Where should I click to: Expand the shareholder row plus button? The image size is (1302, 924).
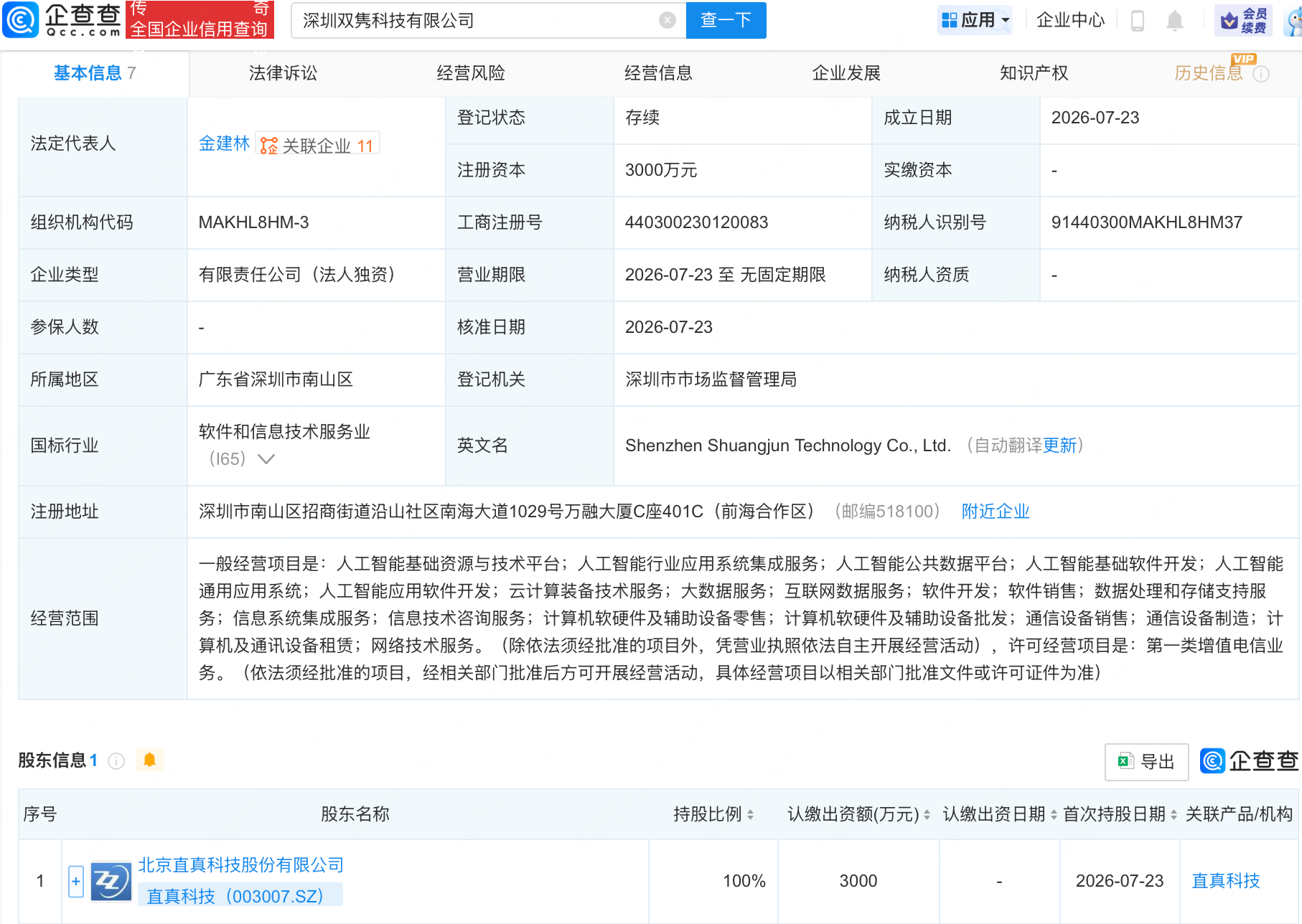tap(76, 882)
